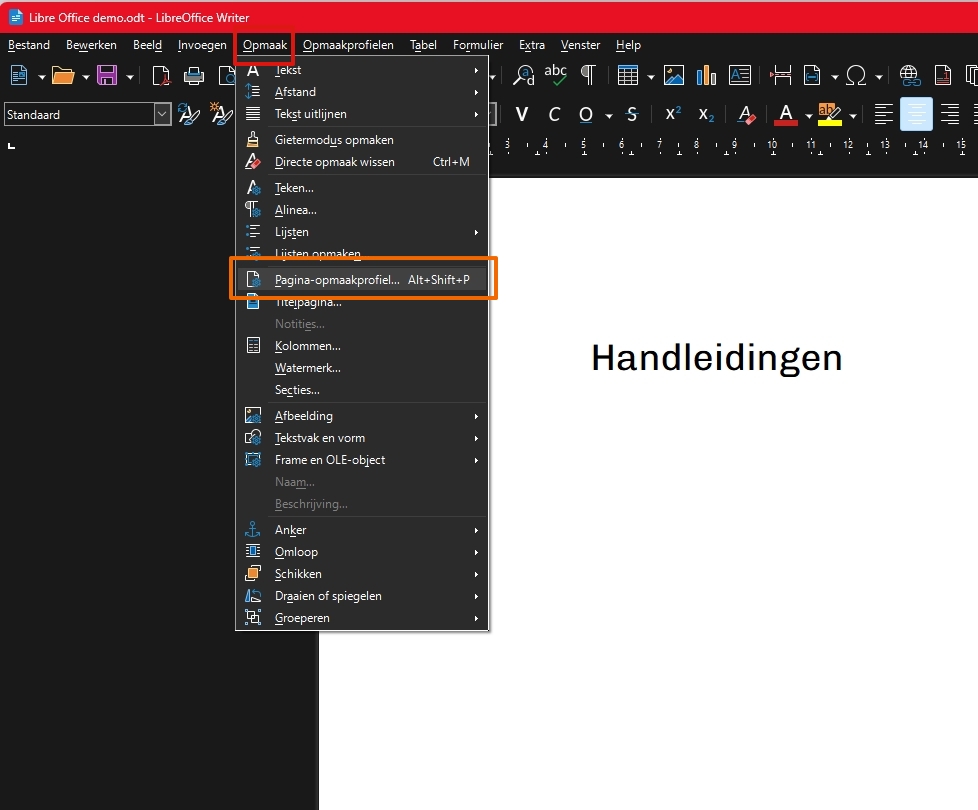The height and width of the screenshot is (810, 978).
Task: Toggle strikethrough S button
Action: click(632, 115)
